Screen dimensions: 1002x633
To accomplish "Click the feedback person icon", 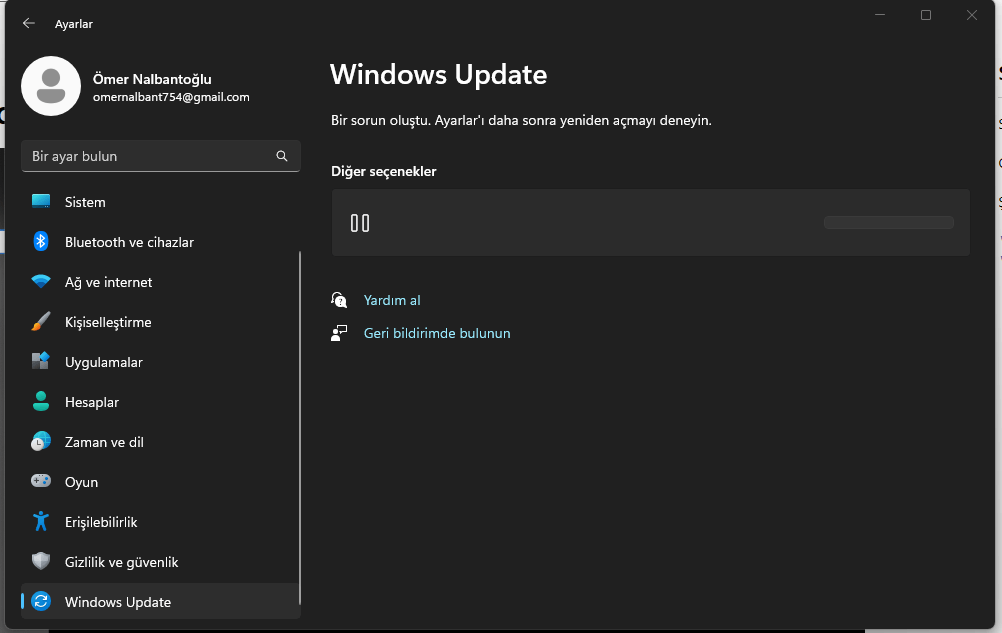I will point(339,333).
